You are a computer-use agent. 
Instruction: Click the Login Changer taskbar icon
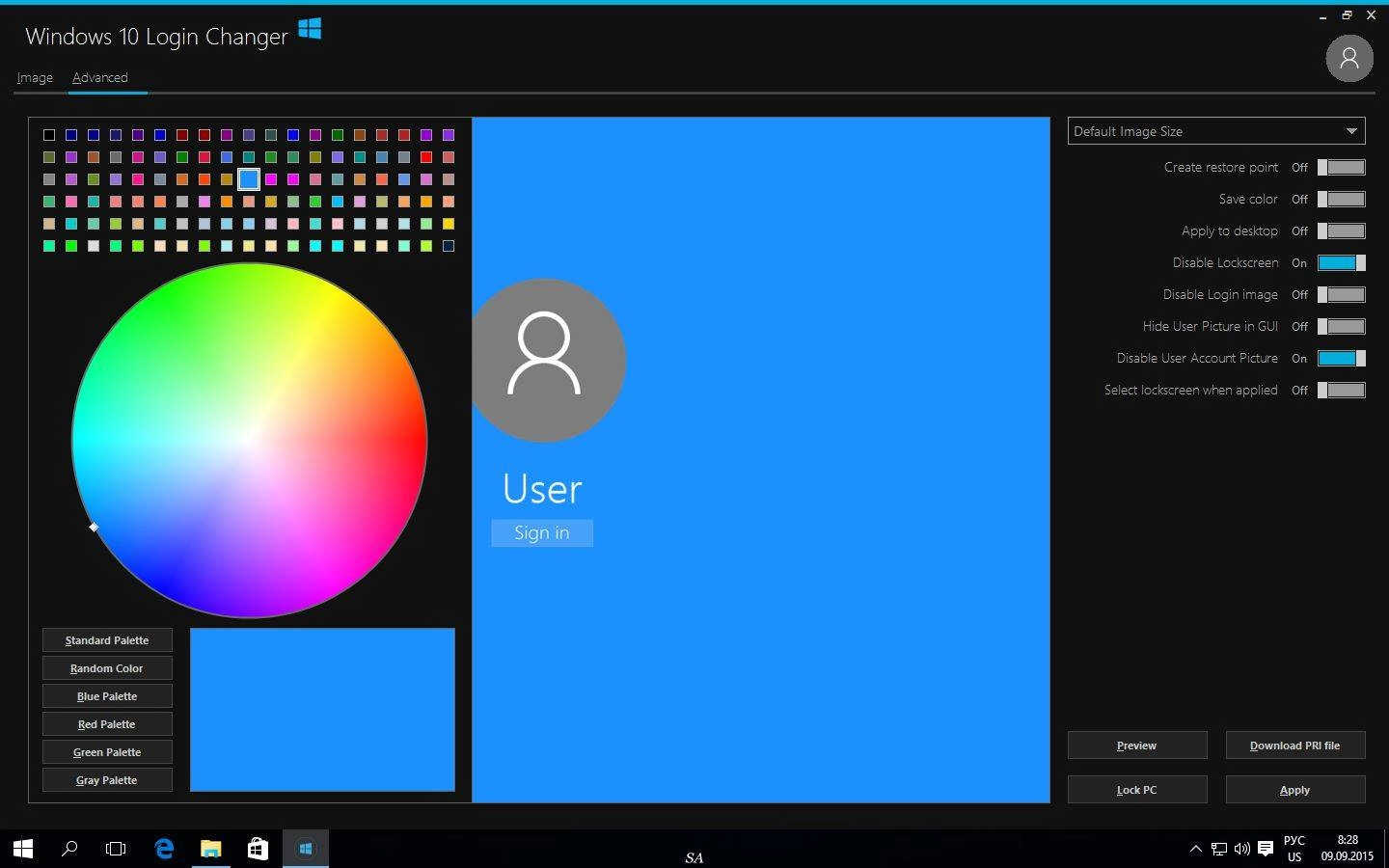coord(305,849)
